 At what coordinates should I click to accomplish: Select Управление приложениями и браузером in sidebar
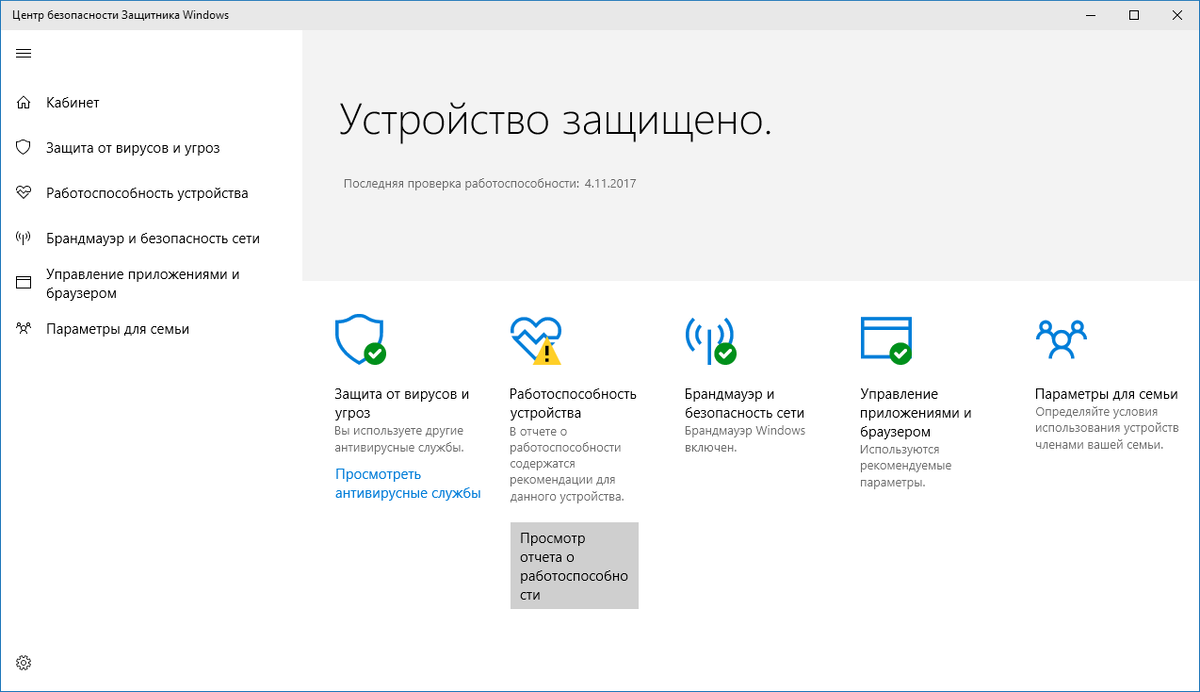pos(143,284)
